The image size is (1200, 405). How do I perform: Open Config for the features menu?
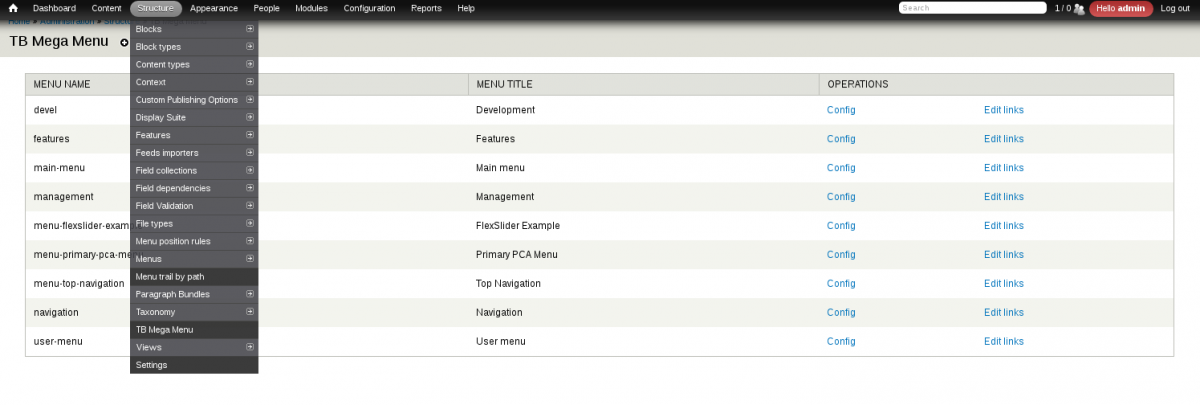tap(841, 139)
